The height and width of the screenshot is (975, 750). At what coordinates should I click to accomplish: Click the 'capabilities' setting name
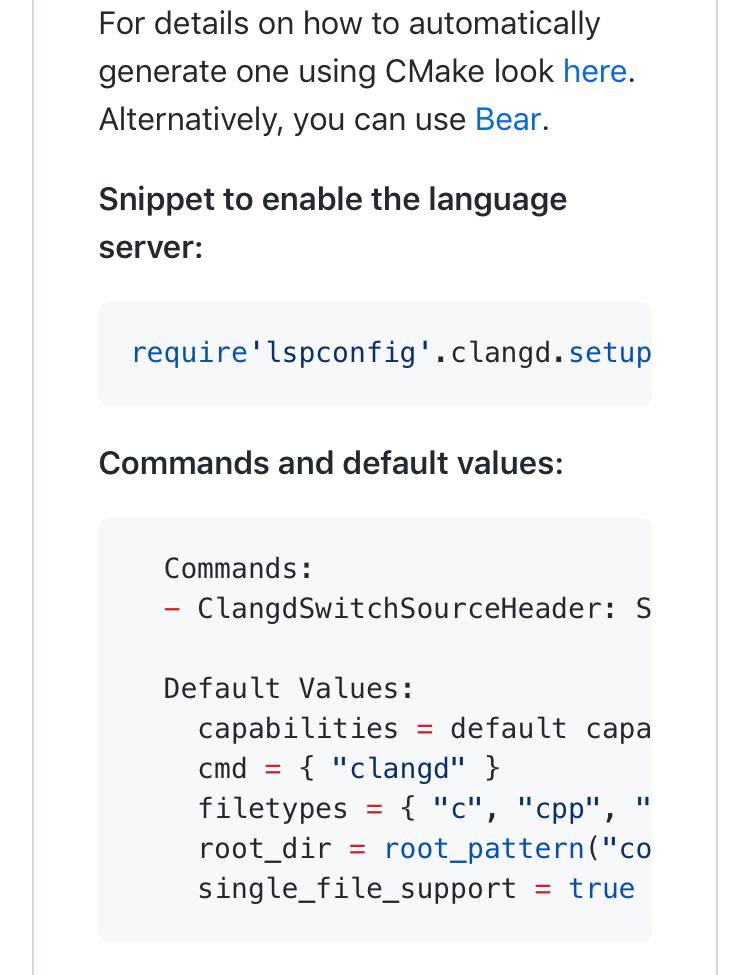[x=298, y=729]
